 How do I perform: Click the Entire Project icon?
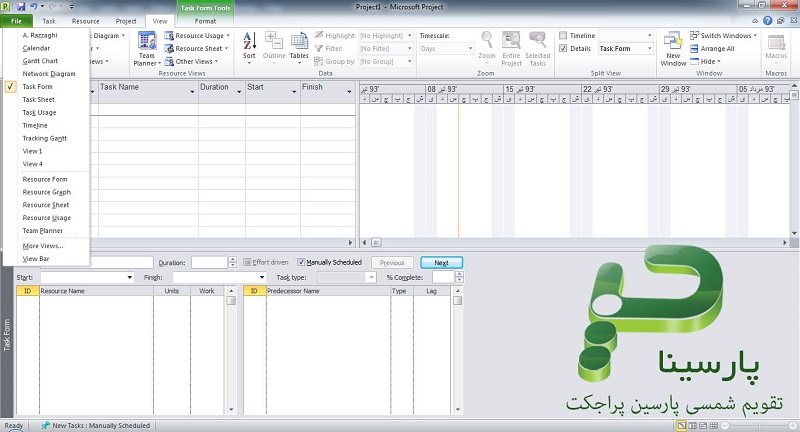point(511,41)
